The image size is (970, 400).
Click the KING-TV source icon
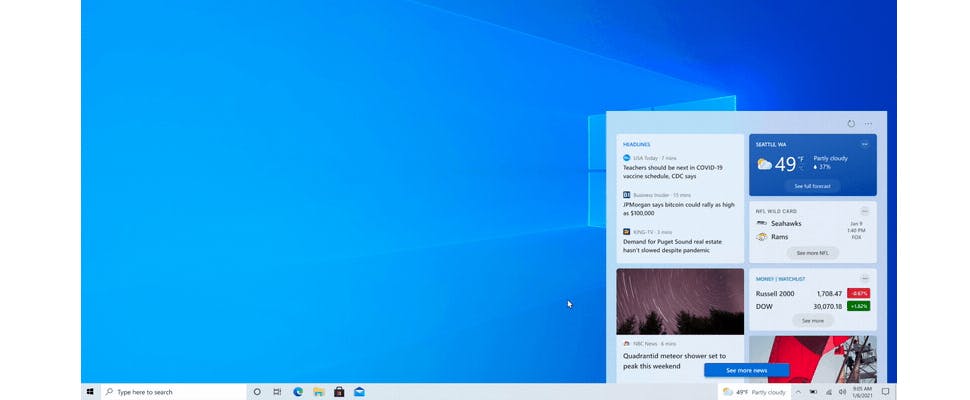tap(627, 232)
